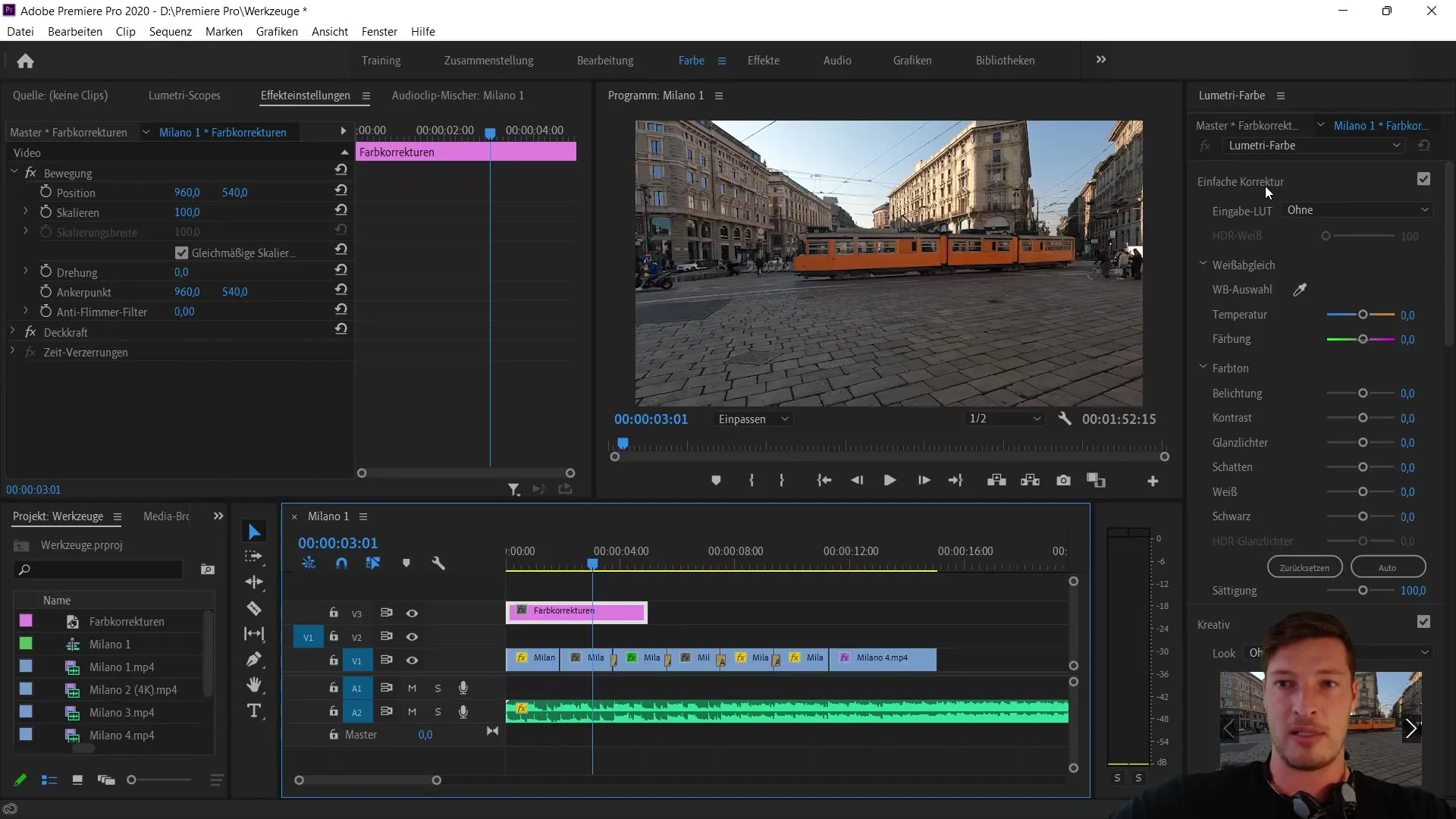Open timeline display settings wrench
This screenshot has height=819, width=1456.
(x=438, y=563)
